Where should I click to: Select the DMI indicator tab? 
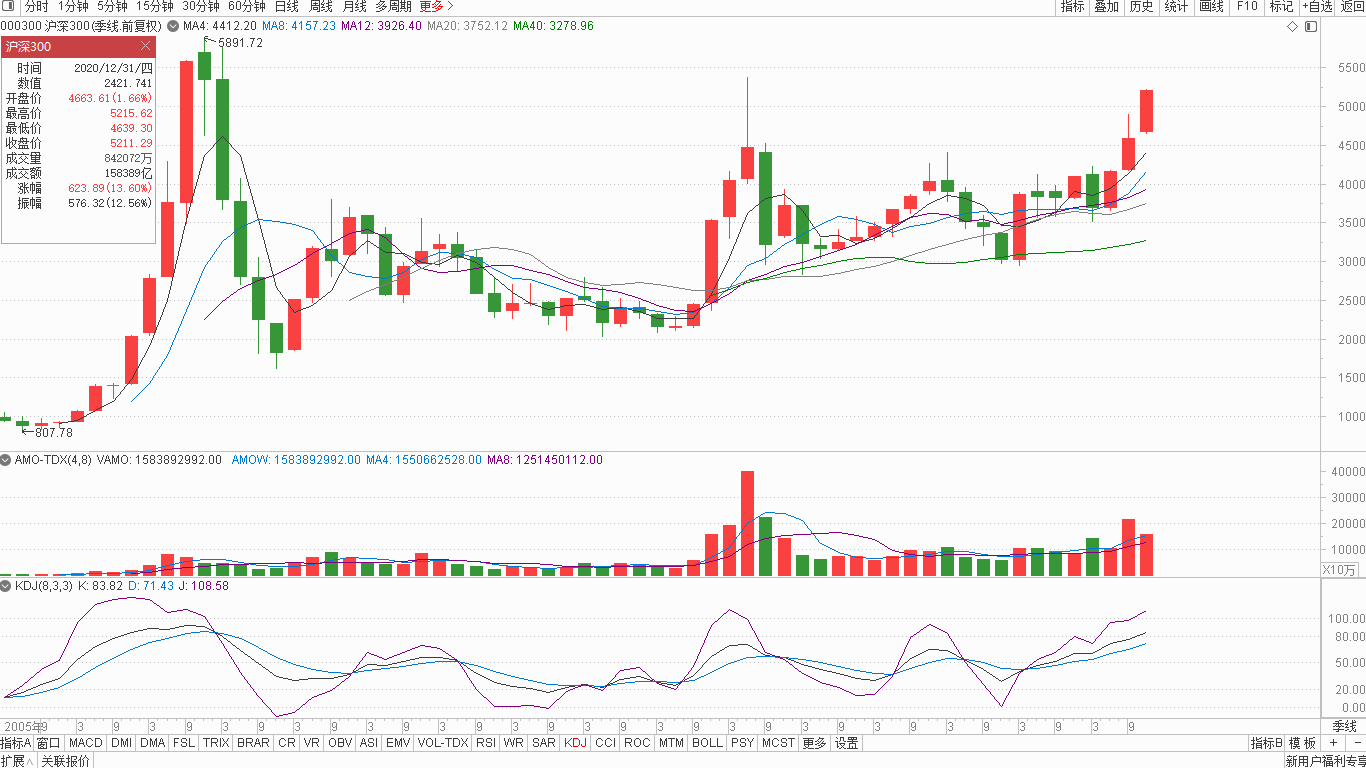click(121, 743)
